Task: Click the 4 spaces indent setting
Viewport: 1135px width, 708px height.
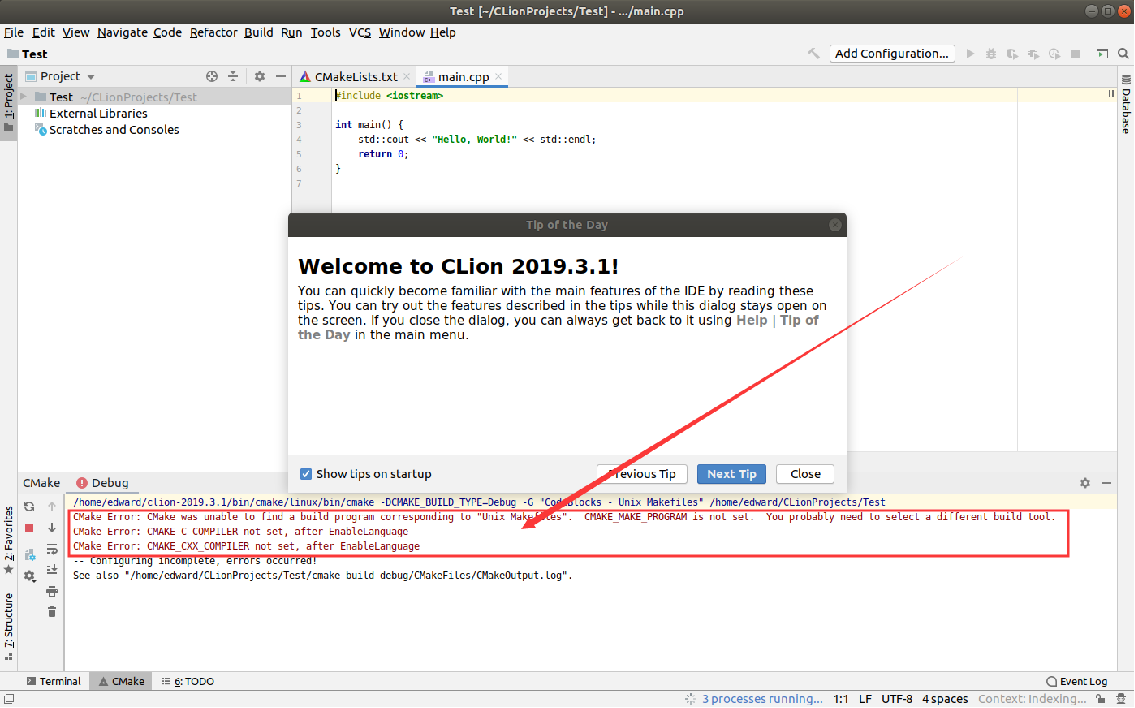Action: [945, 699]
